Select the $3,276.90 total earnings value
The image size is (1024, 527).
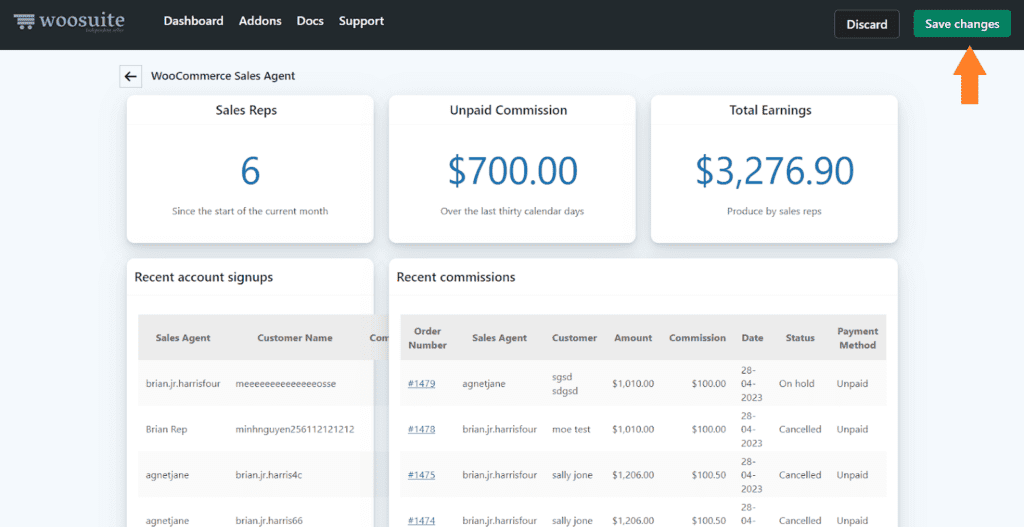coord(774,170)
